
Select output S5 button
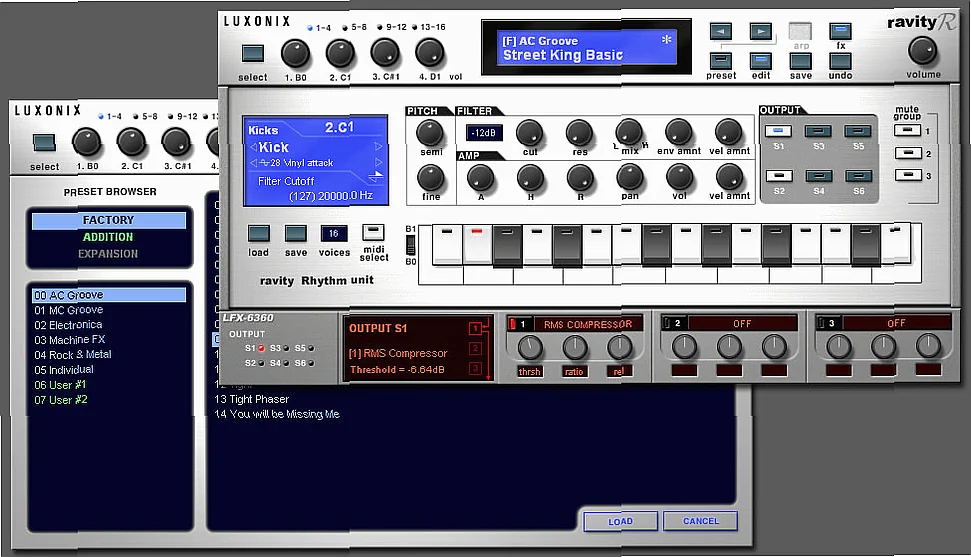tap(858, 131)
